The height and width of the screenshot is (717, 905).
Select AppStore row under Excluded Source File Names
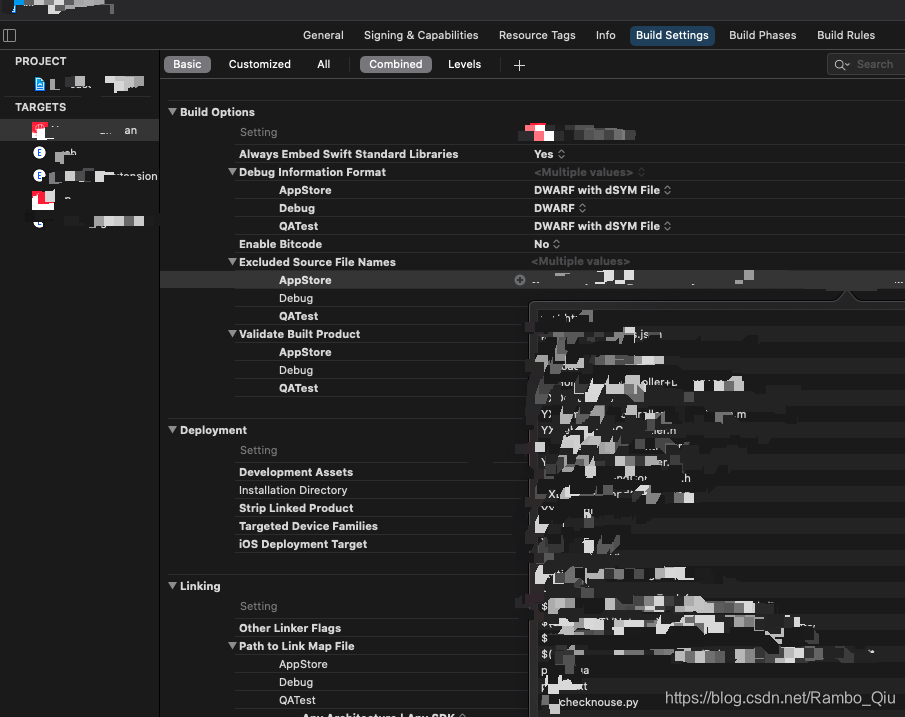click(x=305, y=280)
